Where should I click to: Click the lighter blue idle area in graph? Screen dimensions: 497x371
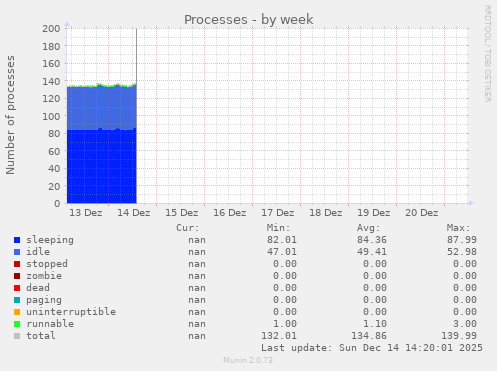(x=102, y=108)
